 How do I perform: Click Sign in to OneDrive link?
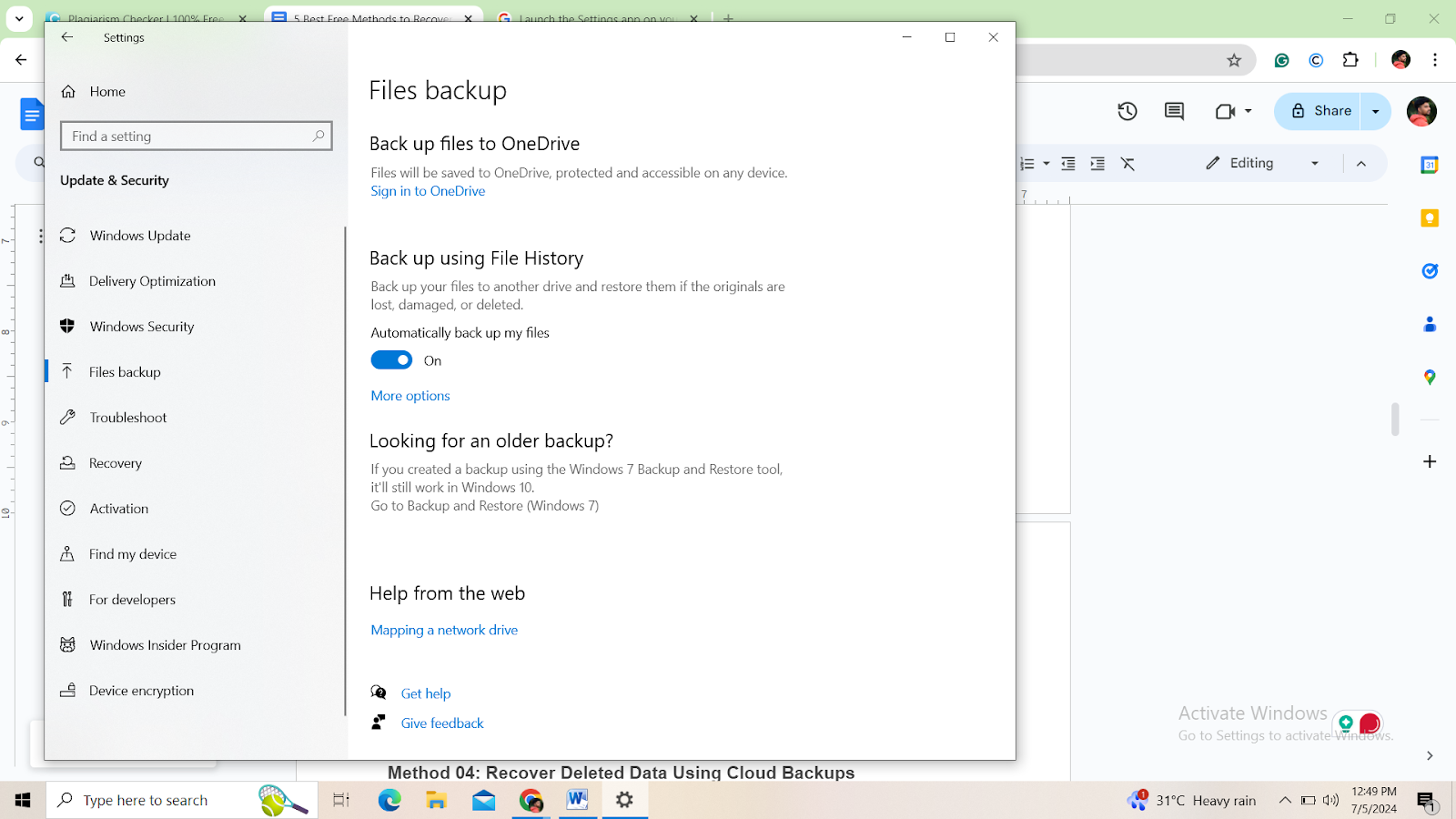pos(428,191)
